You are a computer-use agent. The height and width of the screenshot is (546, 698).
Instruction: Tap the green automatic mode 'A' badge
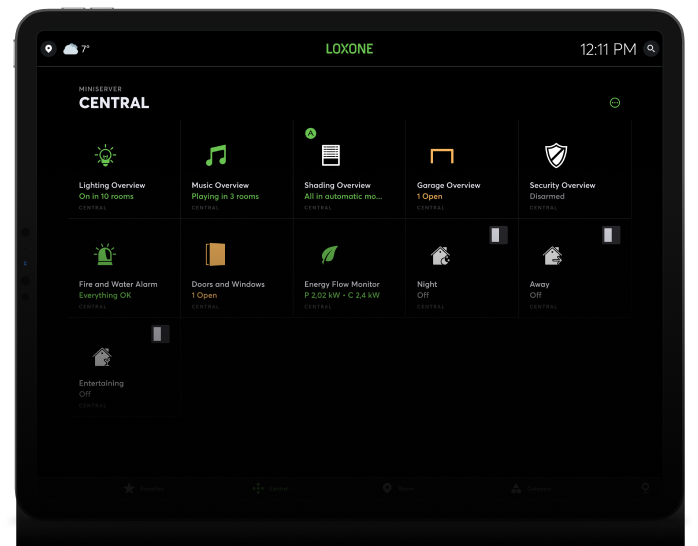pyautogui.click(x=311, y=133)
